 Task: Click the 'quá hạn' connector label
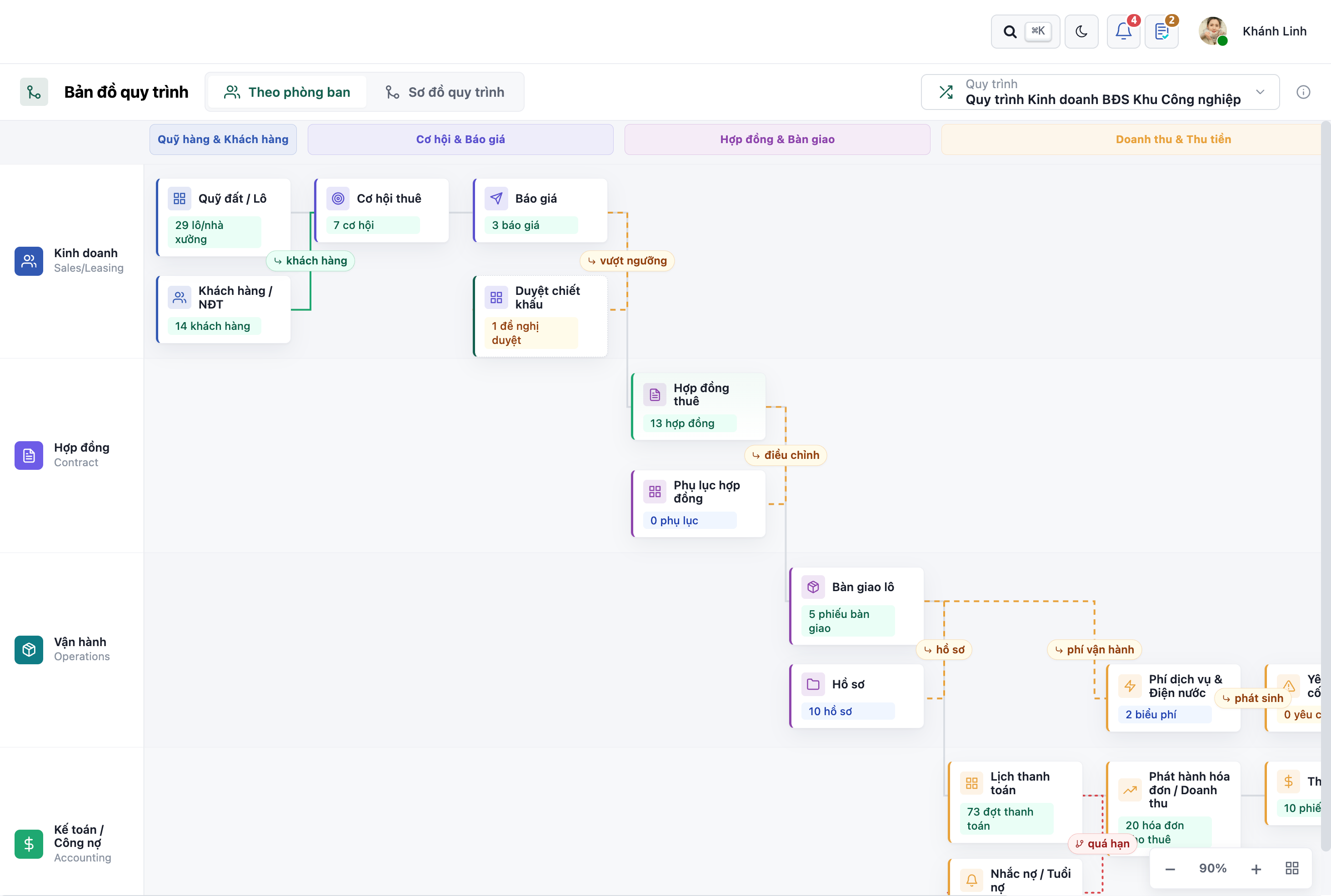click(1102, 843)
